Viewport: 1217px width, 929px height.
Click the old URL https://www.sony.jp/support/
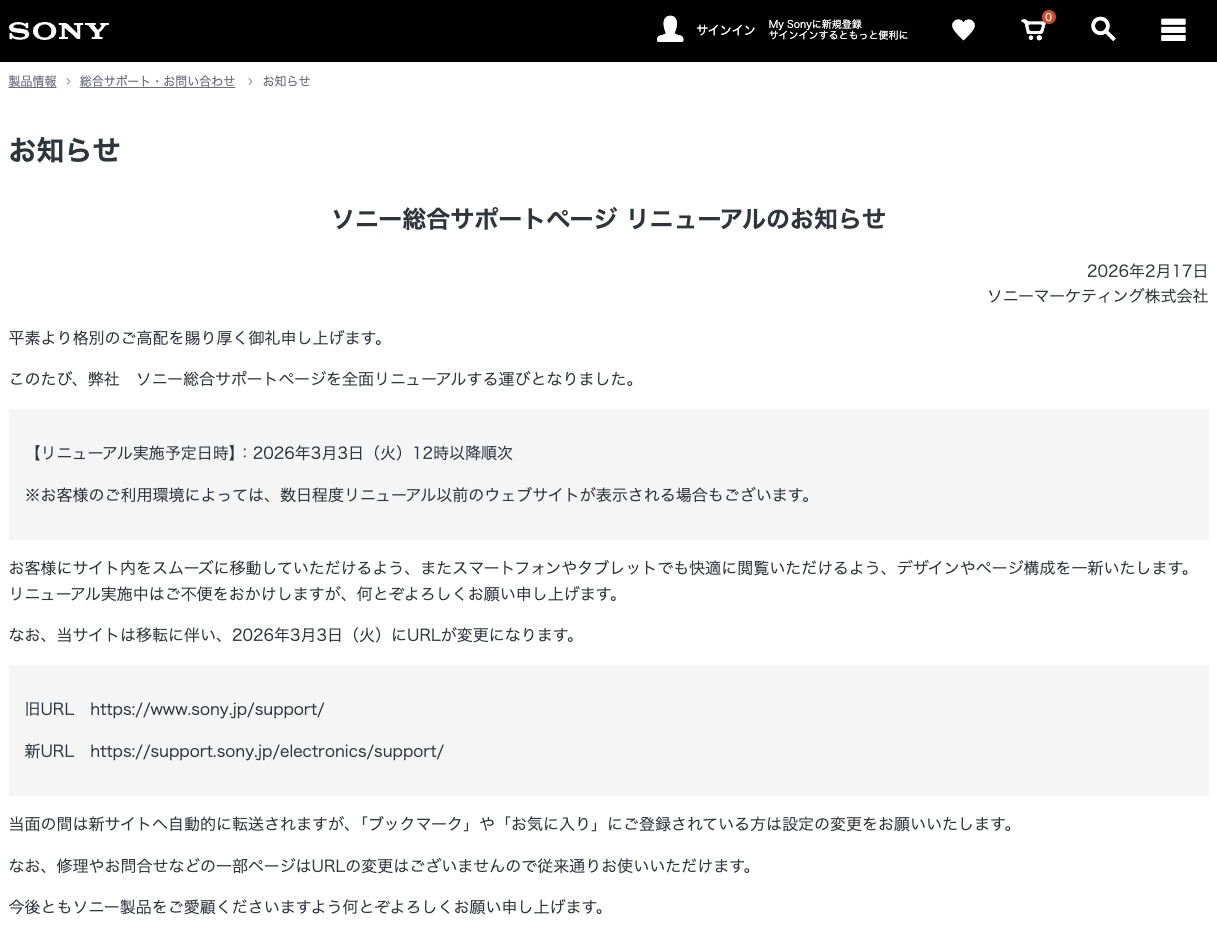(207, 709)
